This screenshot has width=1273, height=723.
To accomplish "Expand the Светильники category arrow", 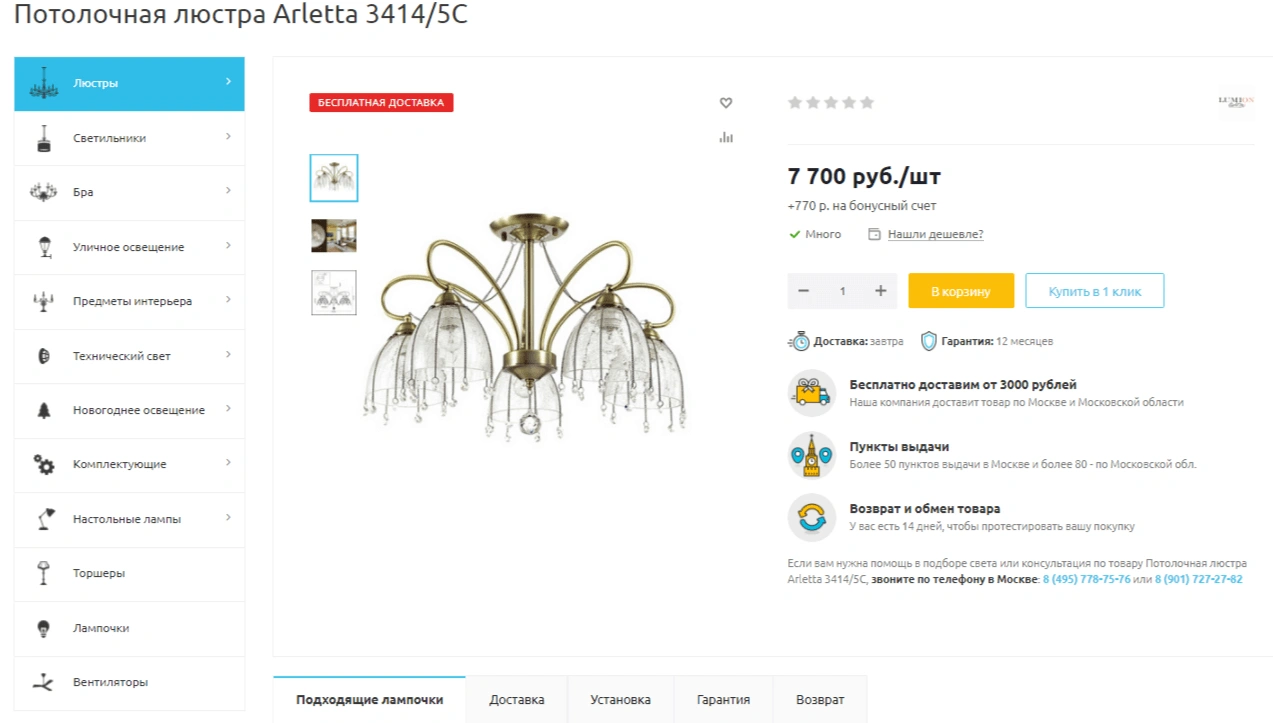I will (228, 137).
